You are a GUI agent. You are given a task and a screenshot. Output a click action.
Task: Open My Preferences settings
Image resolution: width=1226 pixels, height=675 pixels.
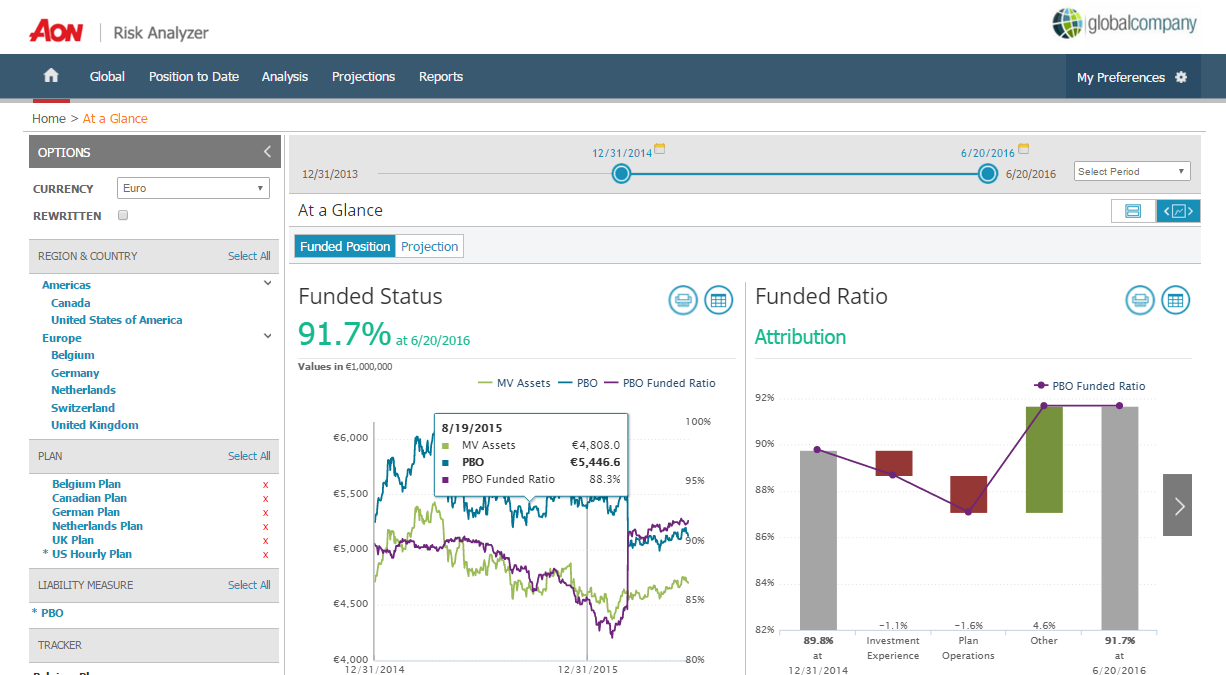[1131, 77]
